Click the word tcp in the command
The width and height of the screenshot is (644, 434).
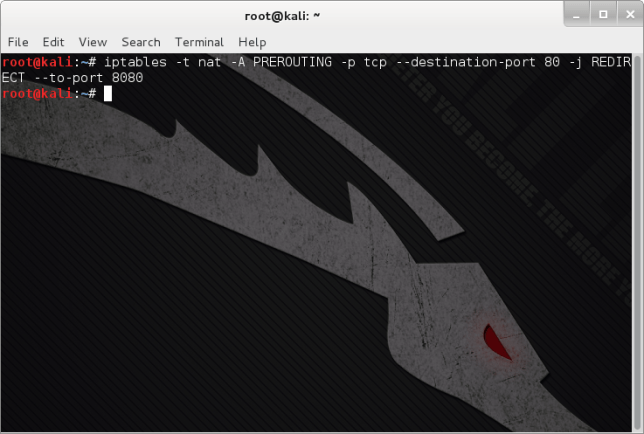coord(375,62)
